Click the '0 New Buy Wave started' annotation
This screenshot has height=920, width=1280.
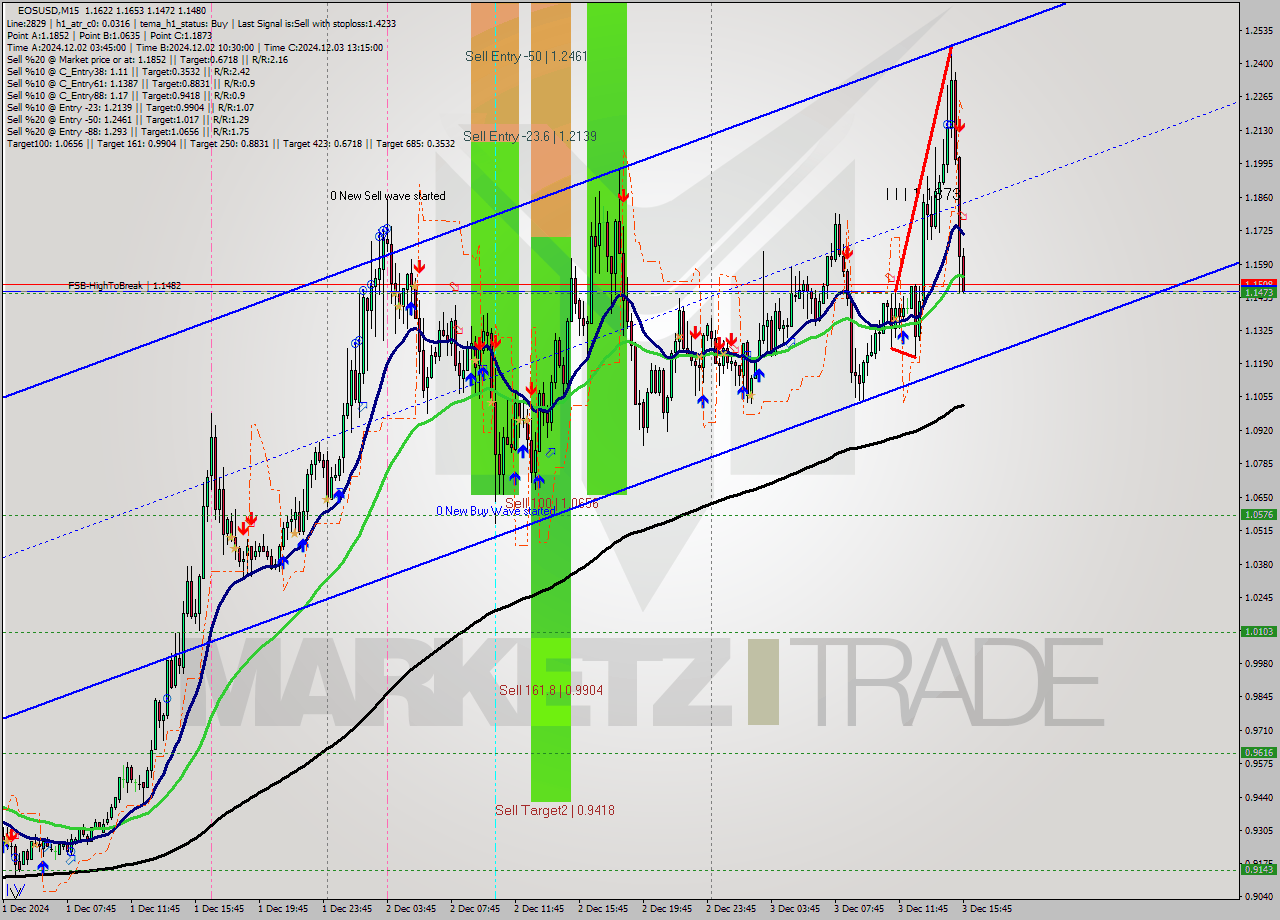pos(495,511)
